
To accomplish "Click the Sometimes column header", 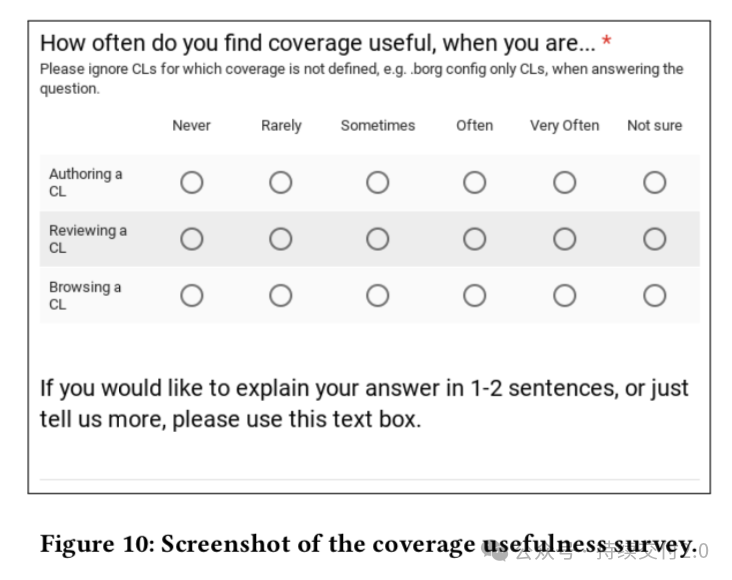I will point(378,126).
